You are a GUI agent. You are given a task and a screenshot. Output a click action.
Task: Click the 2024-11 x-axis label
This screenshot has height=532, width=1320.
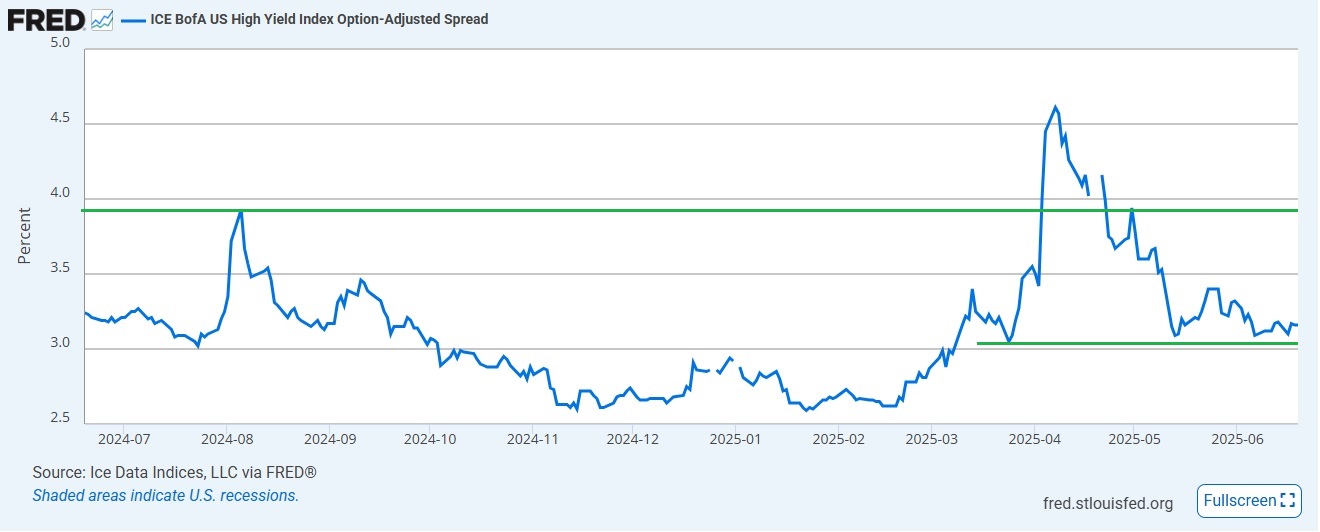(533, 438)
